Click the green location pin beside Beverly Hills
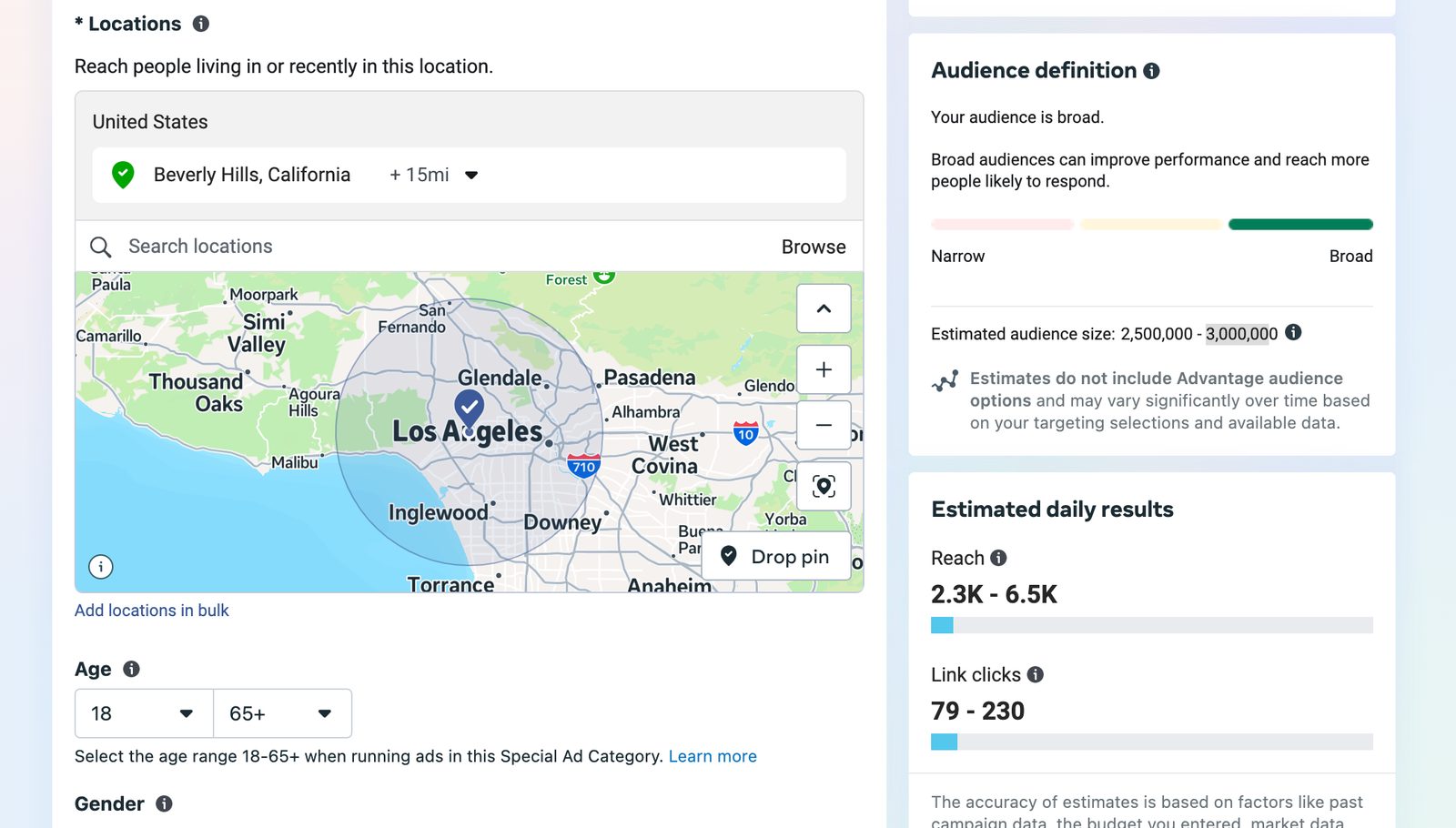This screenshot has width=1456, height=828. [123, 175]
